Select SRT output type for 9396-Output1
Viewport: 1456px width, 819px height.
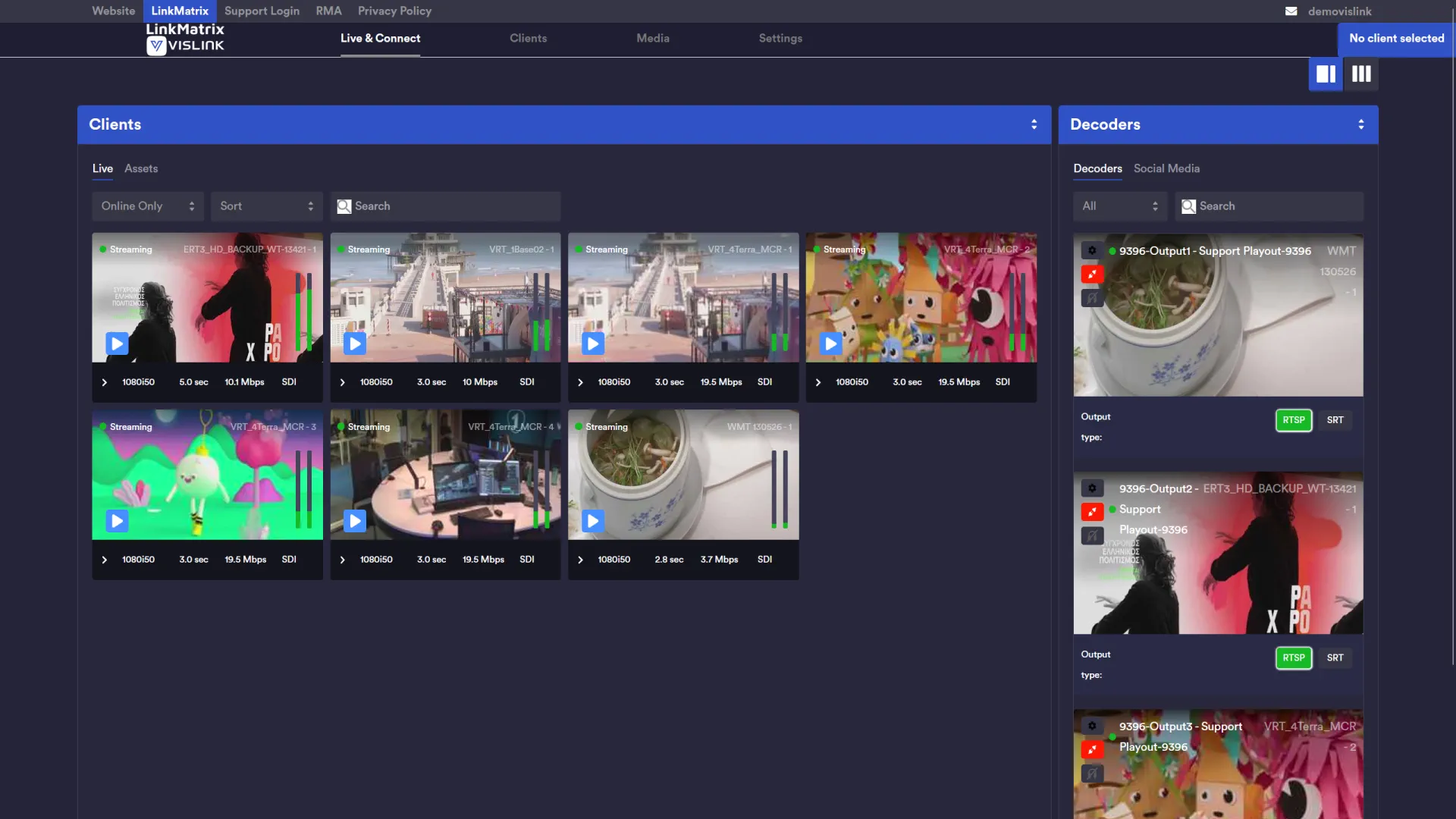tap(1335, 420)
